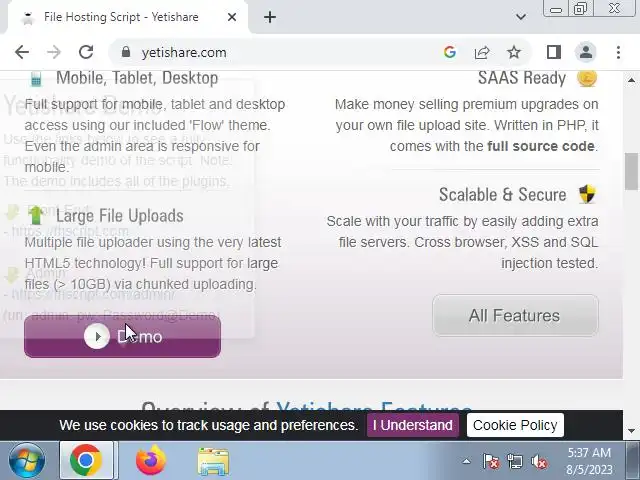The image size is (640, 480).
Task: Open the Windows Start menu
Action: click(27, 460)
